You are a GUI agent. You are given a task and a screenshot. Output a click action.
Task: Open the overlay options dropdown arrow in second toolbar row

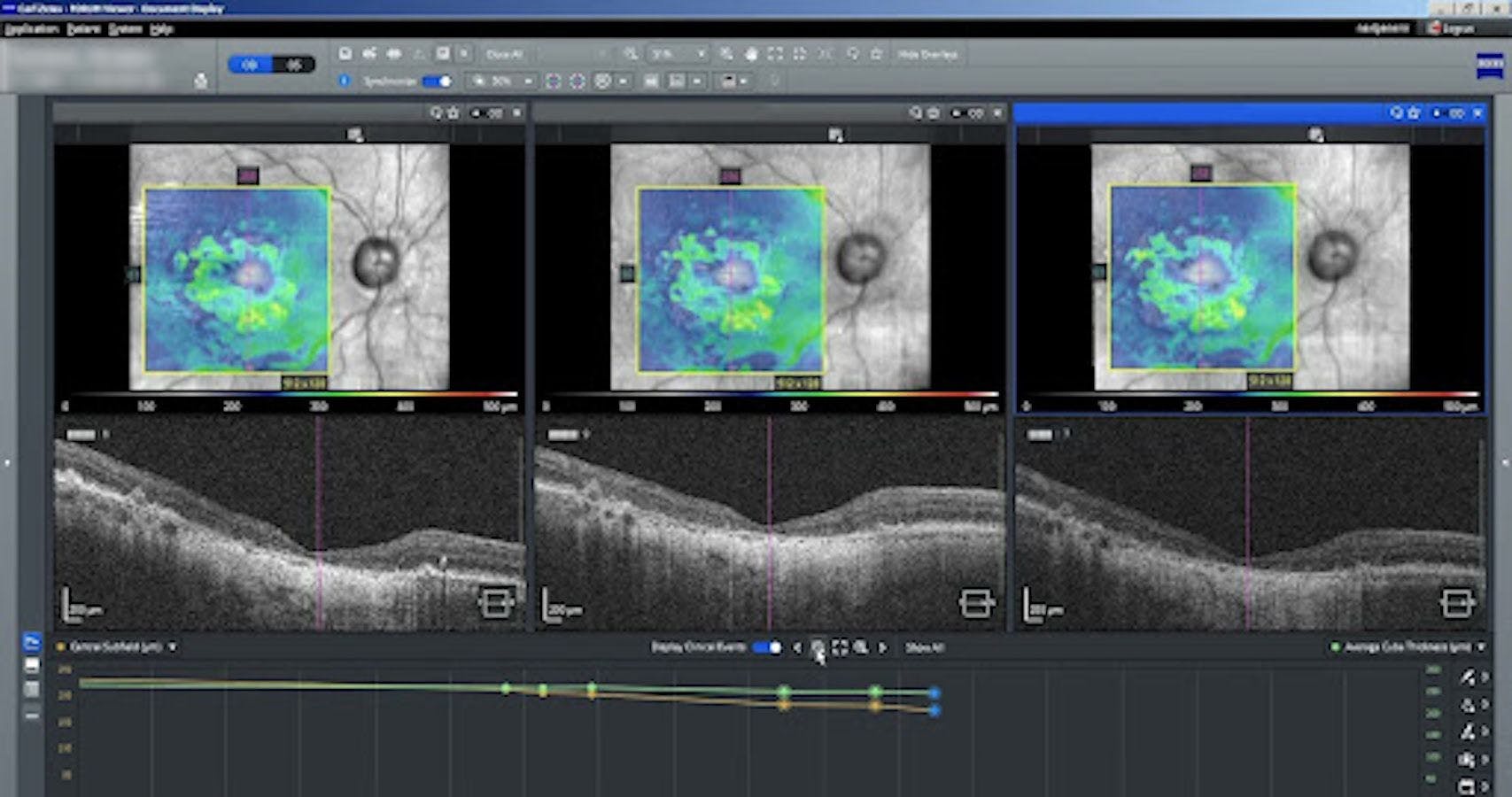click(623, 81)
